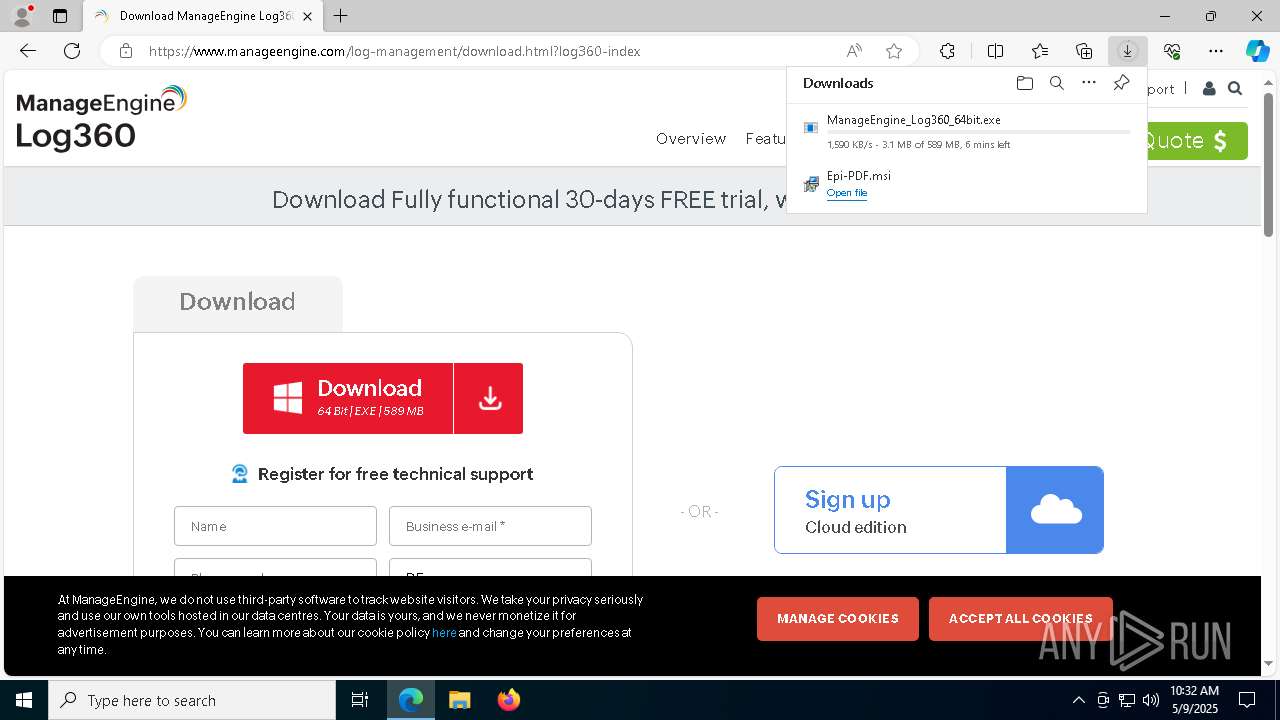Select ManageEngine_Log360_64bit.exe download entry
This screenshot has height=720, width=1280.
pos(966,131)
